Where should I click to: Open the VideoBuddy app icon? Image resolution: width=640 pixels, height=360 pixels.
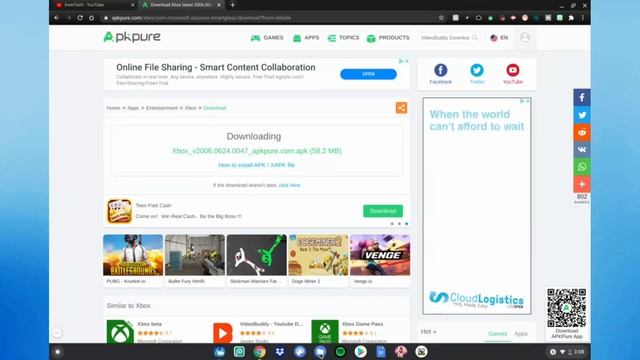[223, 332]
